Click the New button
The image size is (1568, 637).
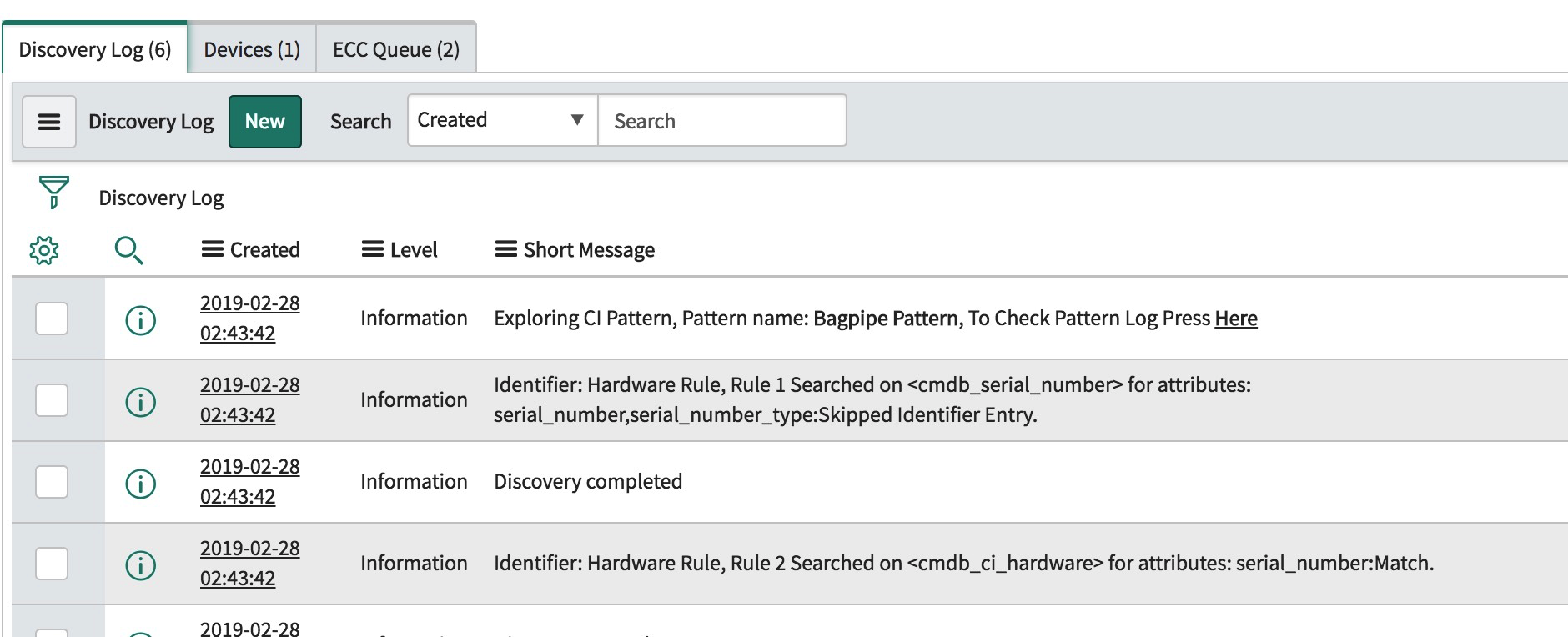click(265, 122)
